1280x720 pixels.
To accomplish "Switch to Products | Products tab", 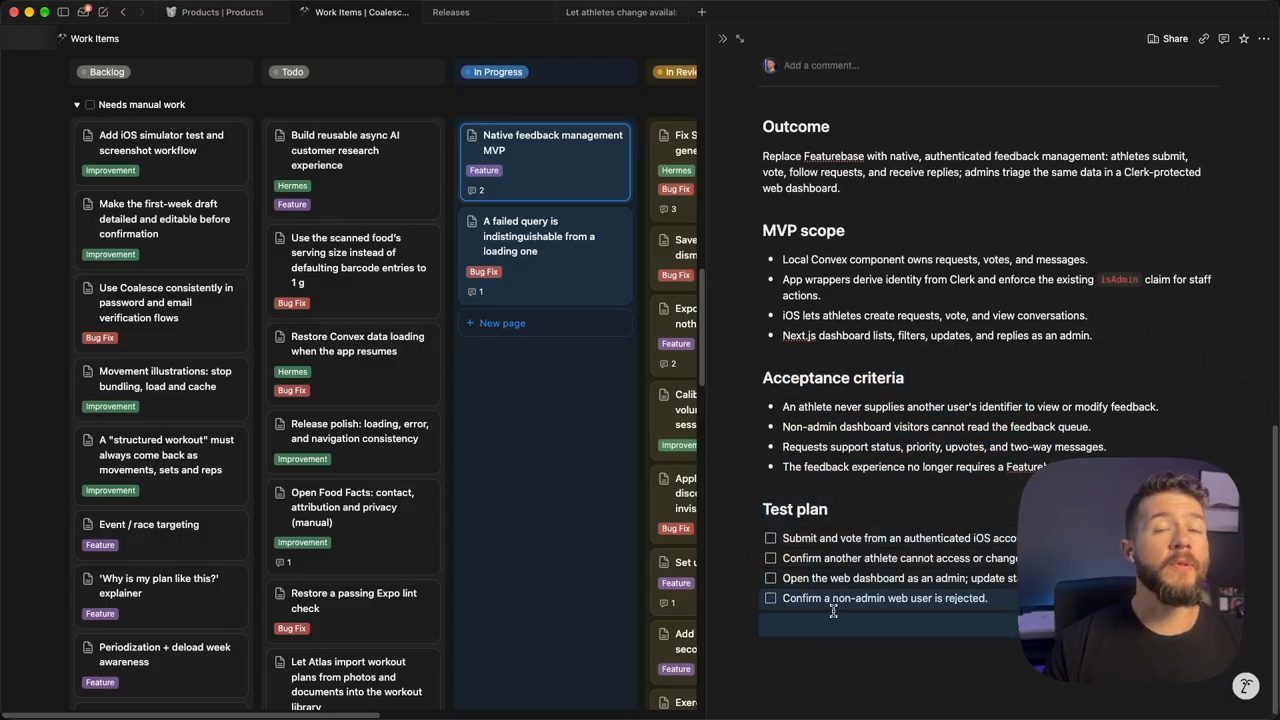I will [x=215, y=12].
